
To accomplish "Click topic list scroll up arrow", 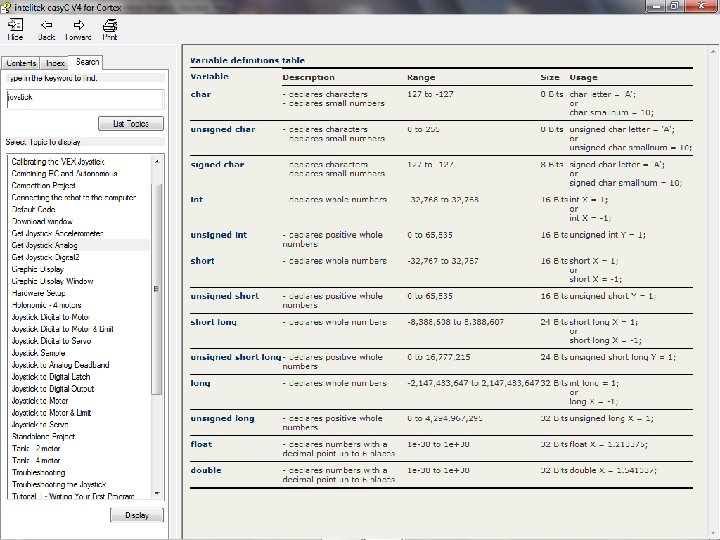I will [x=157, y=161].
